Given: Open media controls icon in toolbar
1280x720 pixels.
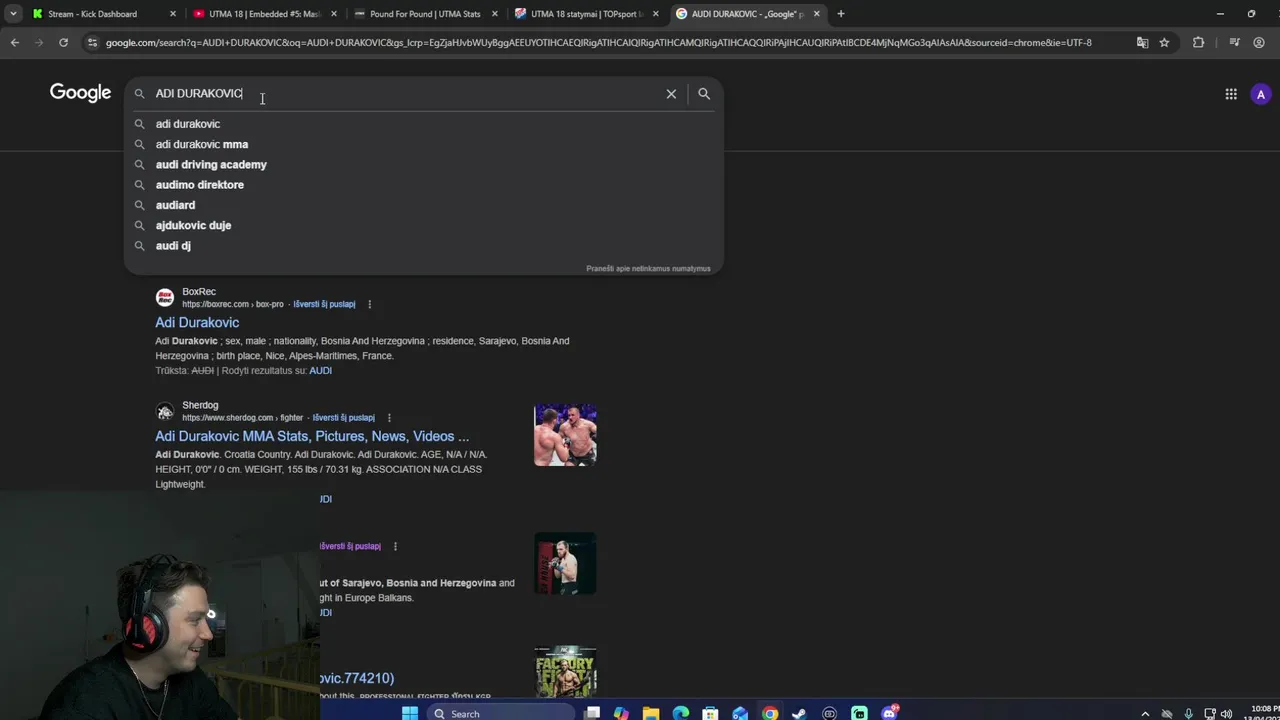Looking at the screenshot, I should tap(1234, 42).
